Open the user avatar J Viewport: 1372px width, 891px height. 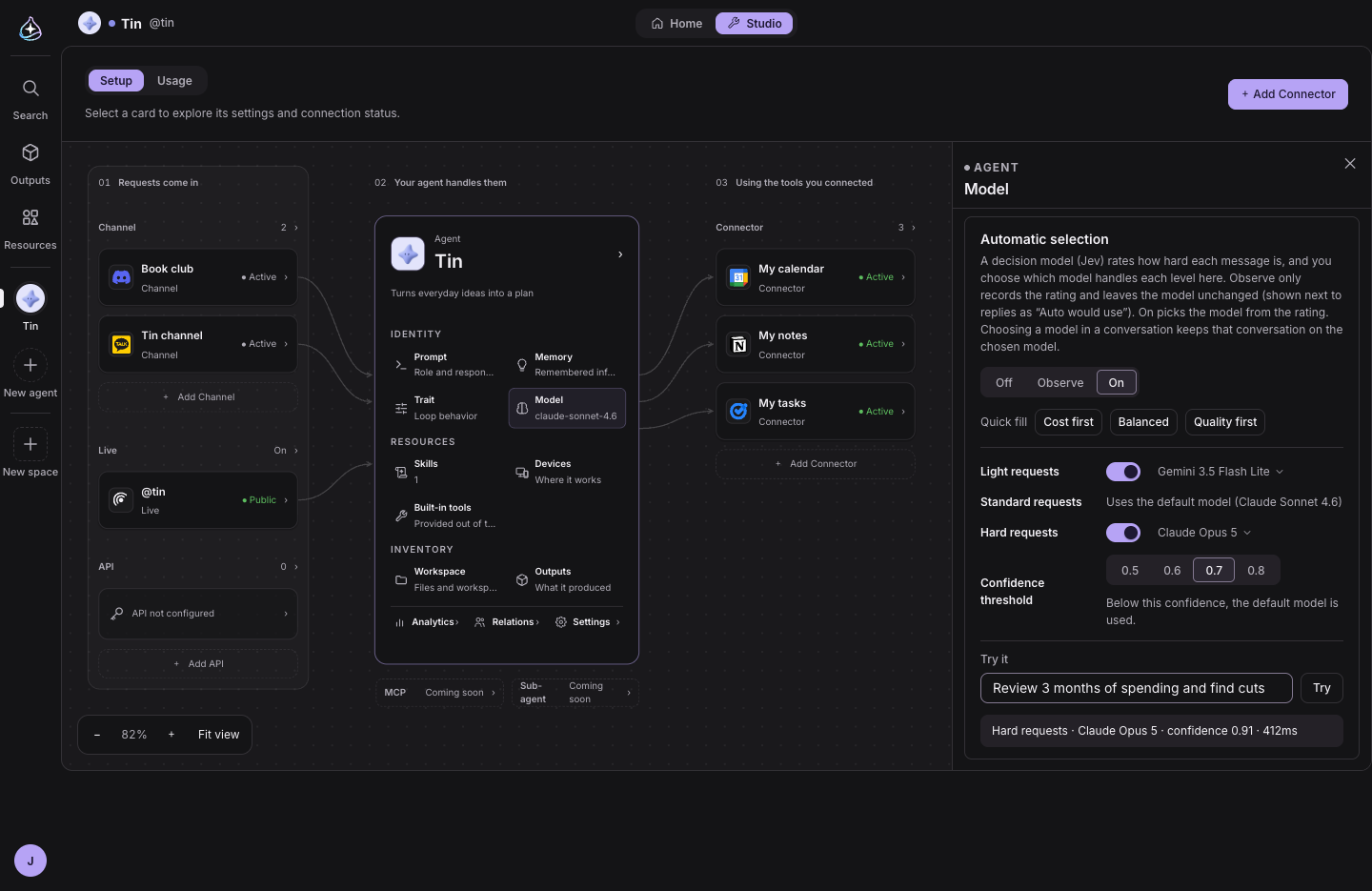[x=30, y=861]
